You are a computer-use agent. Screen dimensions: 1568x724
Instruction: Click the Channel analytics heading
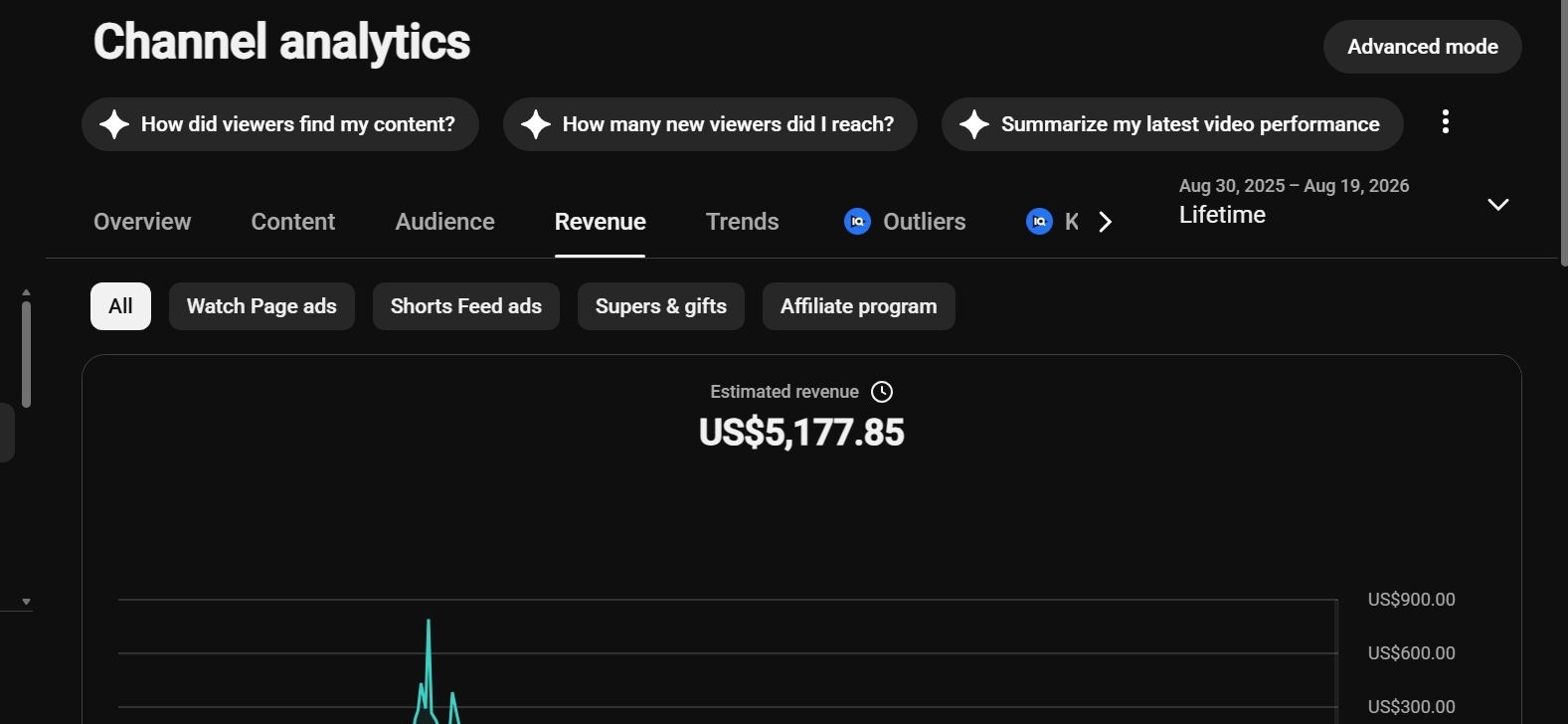point(281,42)
